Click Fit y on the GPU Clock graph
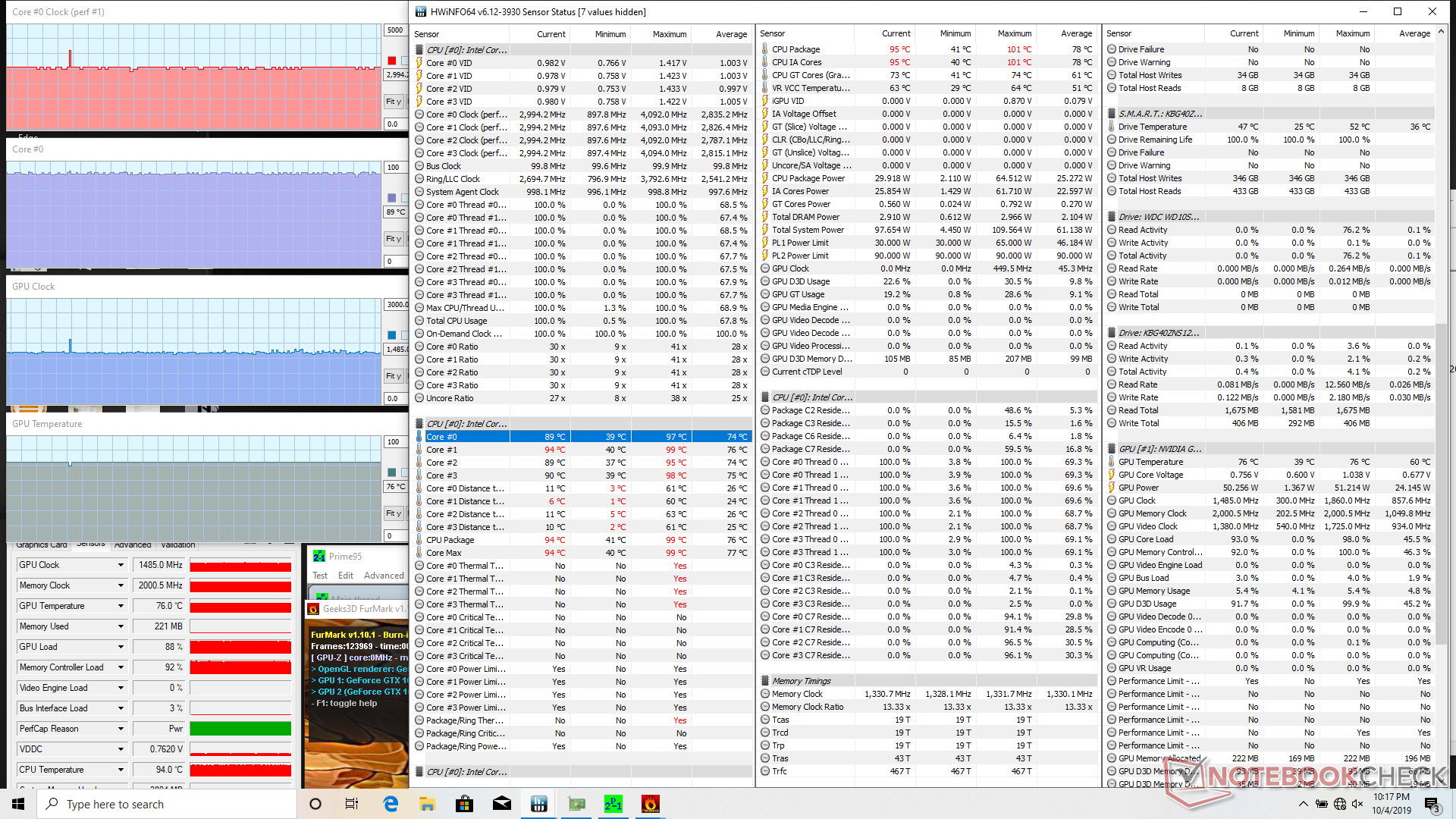1456x819 pixels. [393, 376]
